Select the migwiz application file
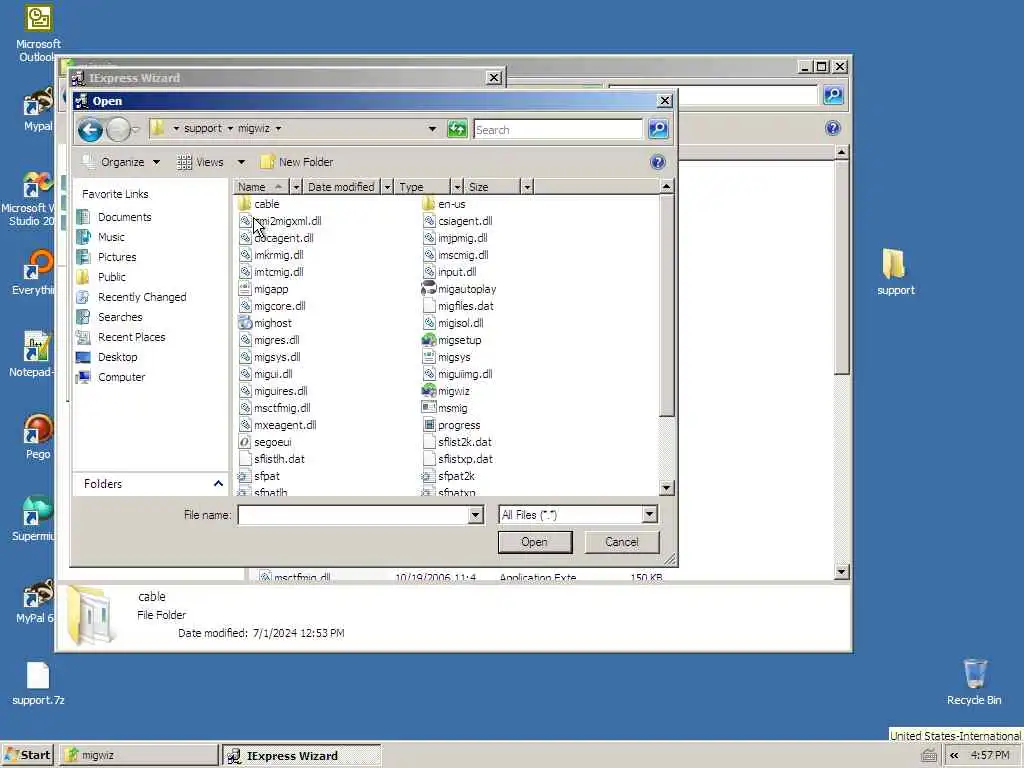Image resolution: width=1024 pixels, height=768 pixels. (x=446, y=391)
